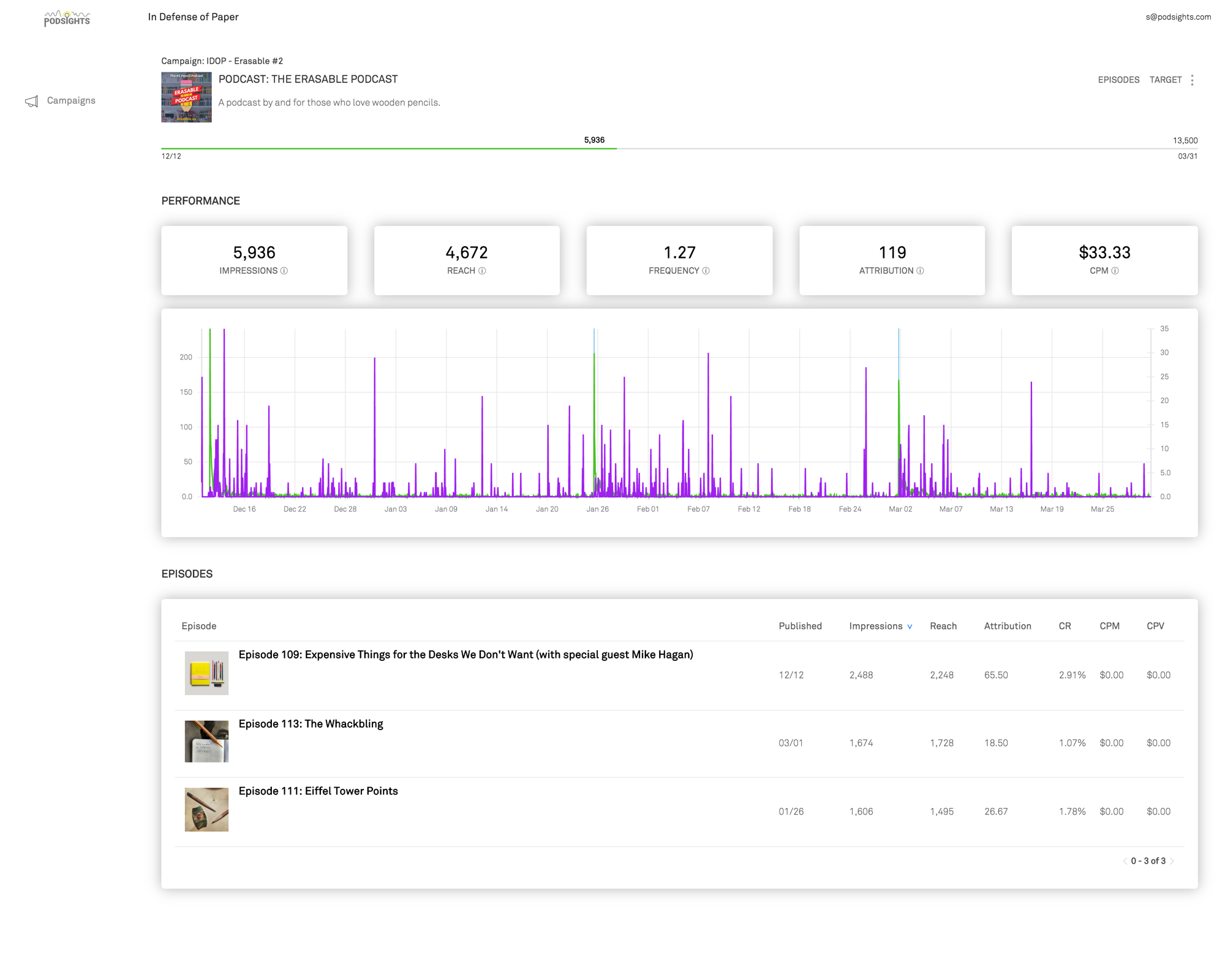Switch to the EPISODES view
1225x980 pixels.
[x=1118, y=80]
